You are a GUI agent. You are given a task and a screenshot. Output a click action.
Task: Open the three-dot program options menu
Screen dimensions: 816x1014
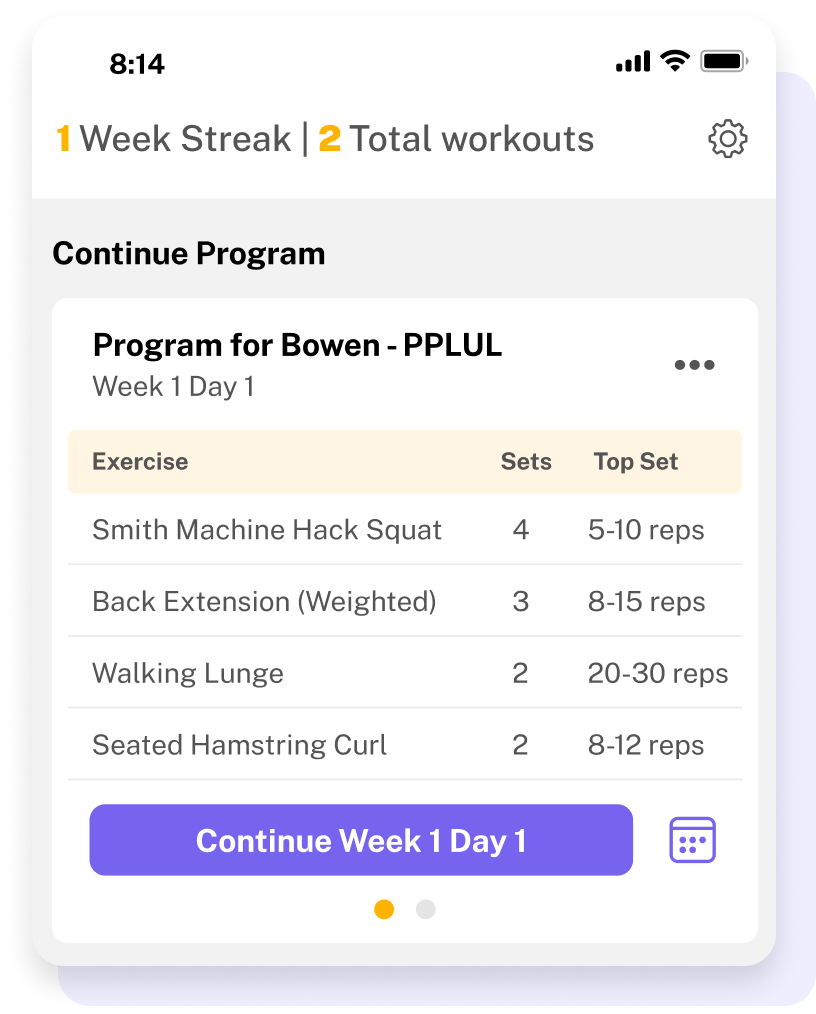pos(694,365)
